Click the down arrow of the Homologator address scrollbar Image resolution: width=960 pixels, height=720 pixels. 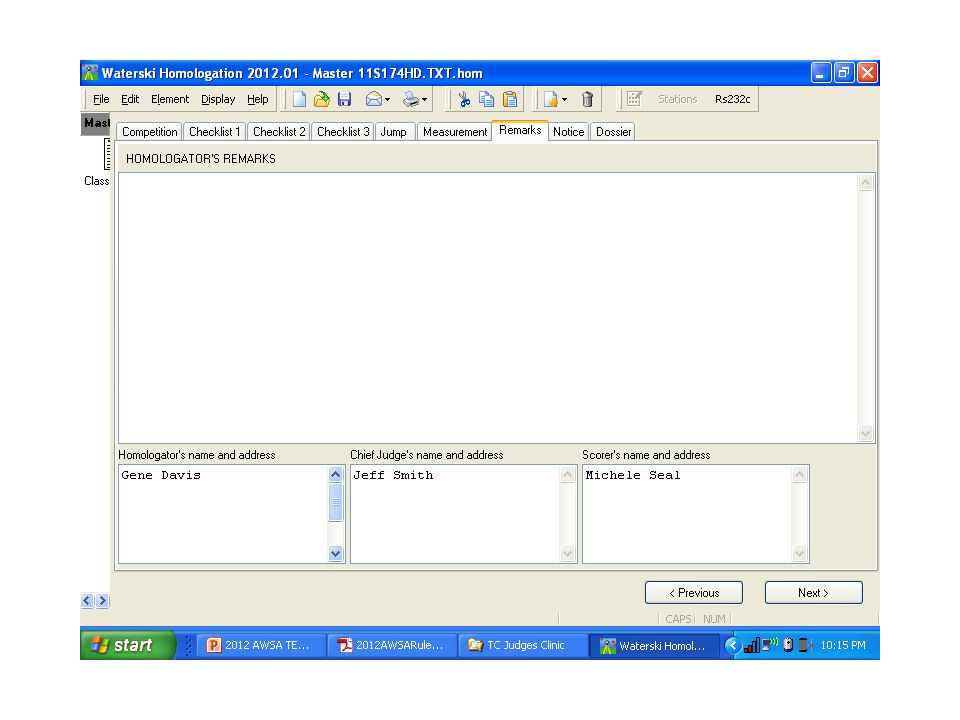coord(336,553)
